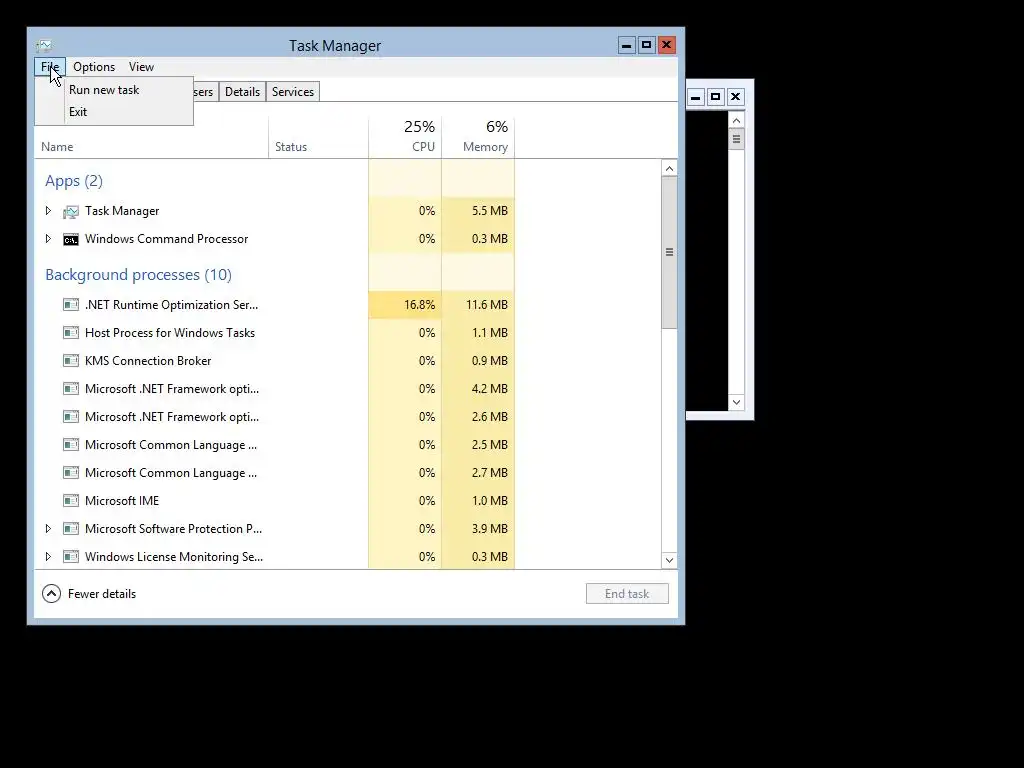This screenshot has width=1024, height=768.
Task: Click the KMS Connection Broker icon
Action: (x=71, y=361)
